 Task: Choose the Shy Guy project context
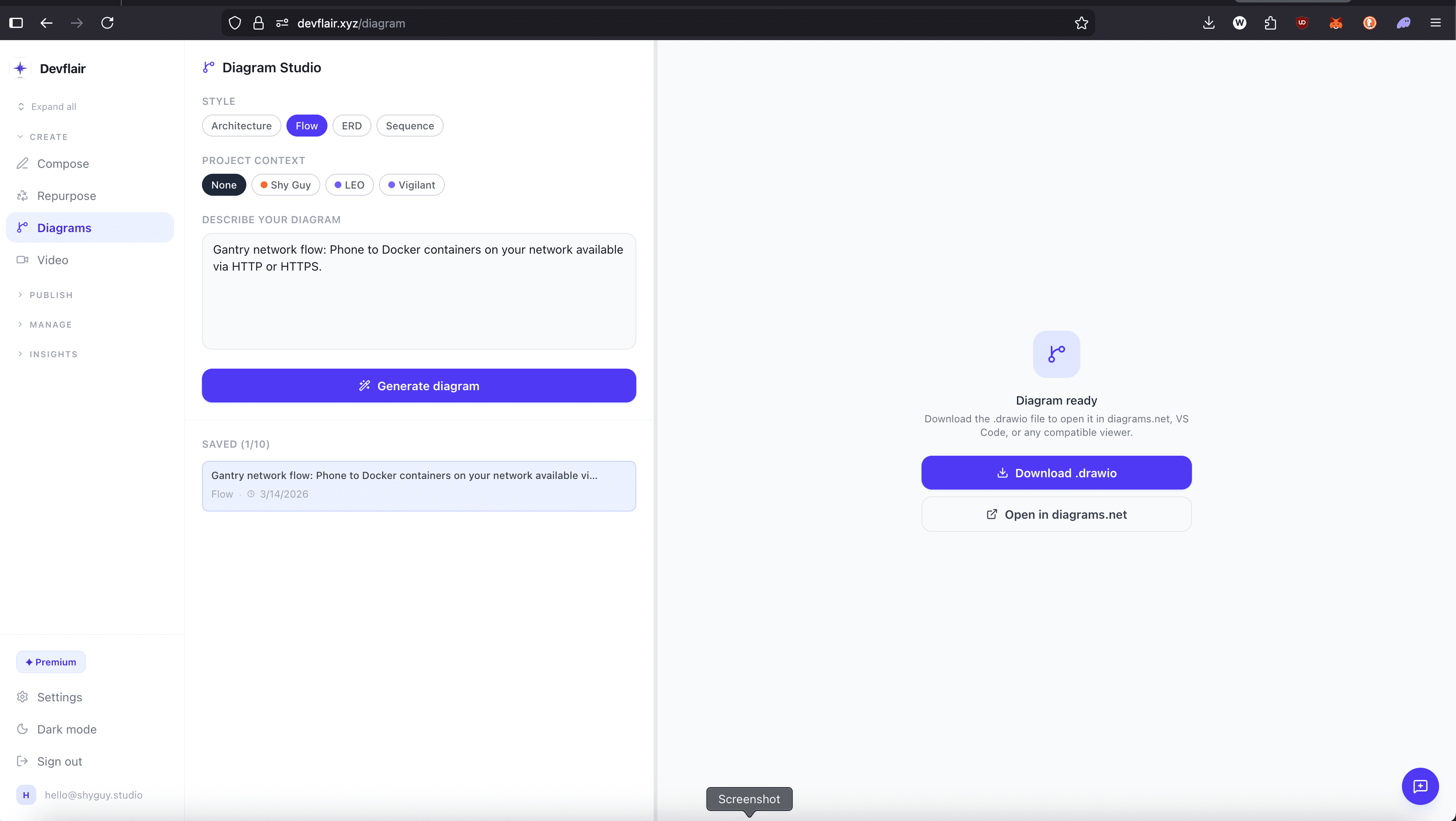[x=286, y=185]
